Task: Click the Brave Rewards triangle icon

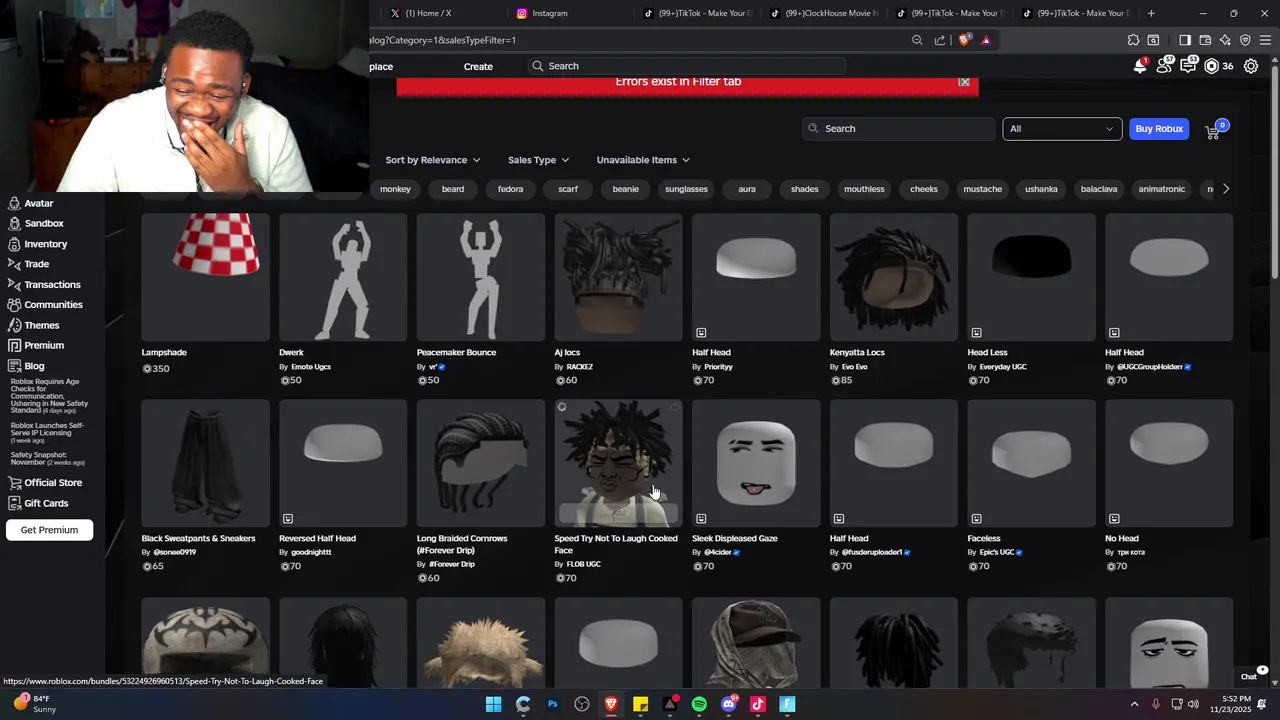Action: (x=986, y=40)
